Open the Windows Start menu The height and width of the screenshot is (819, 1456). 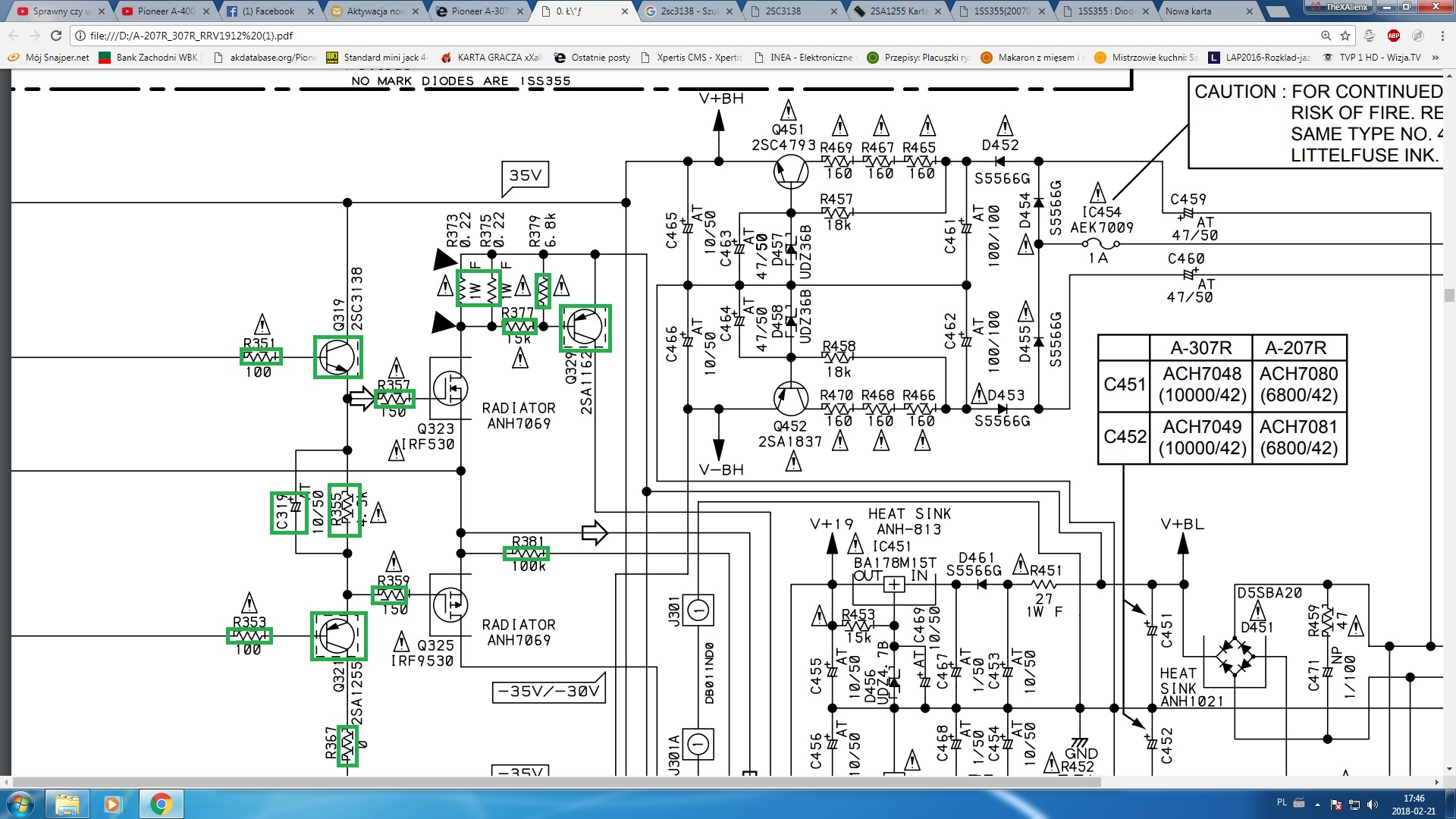[x=20, y=804]
